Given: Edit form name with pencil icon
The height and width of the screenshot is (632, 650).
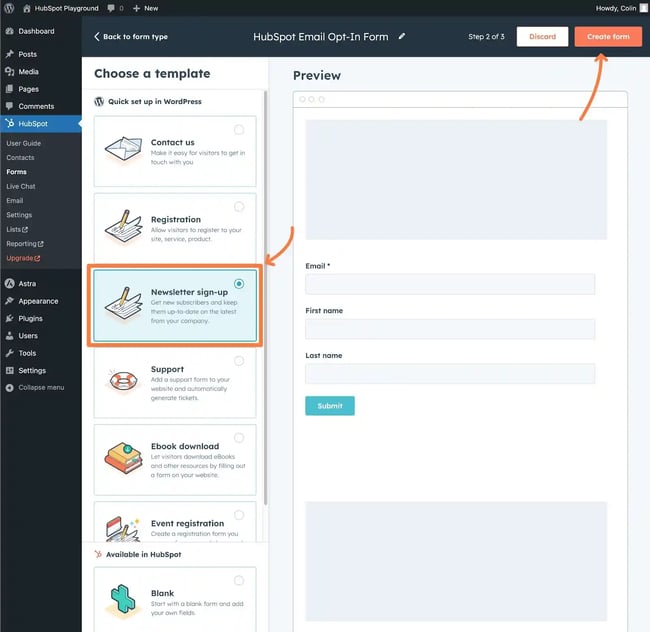Looking at the screenshot, I should 402,36.
